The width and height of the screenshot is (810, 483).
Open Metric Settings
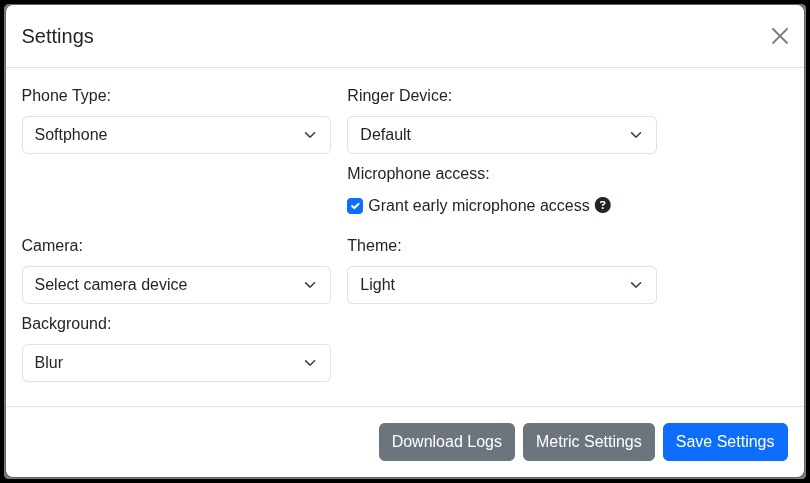(x=589, y=442)
